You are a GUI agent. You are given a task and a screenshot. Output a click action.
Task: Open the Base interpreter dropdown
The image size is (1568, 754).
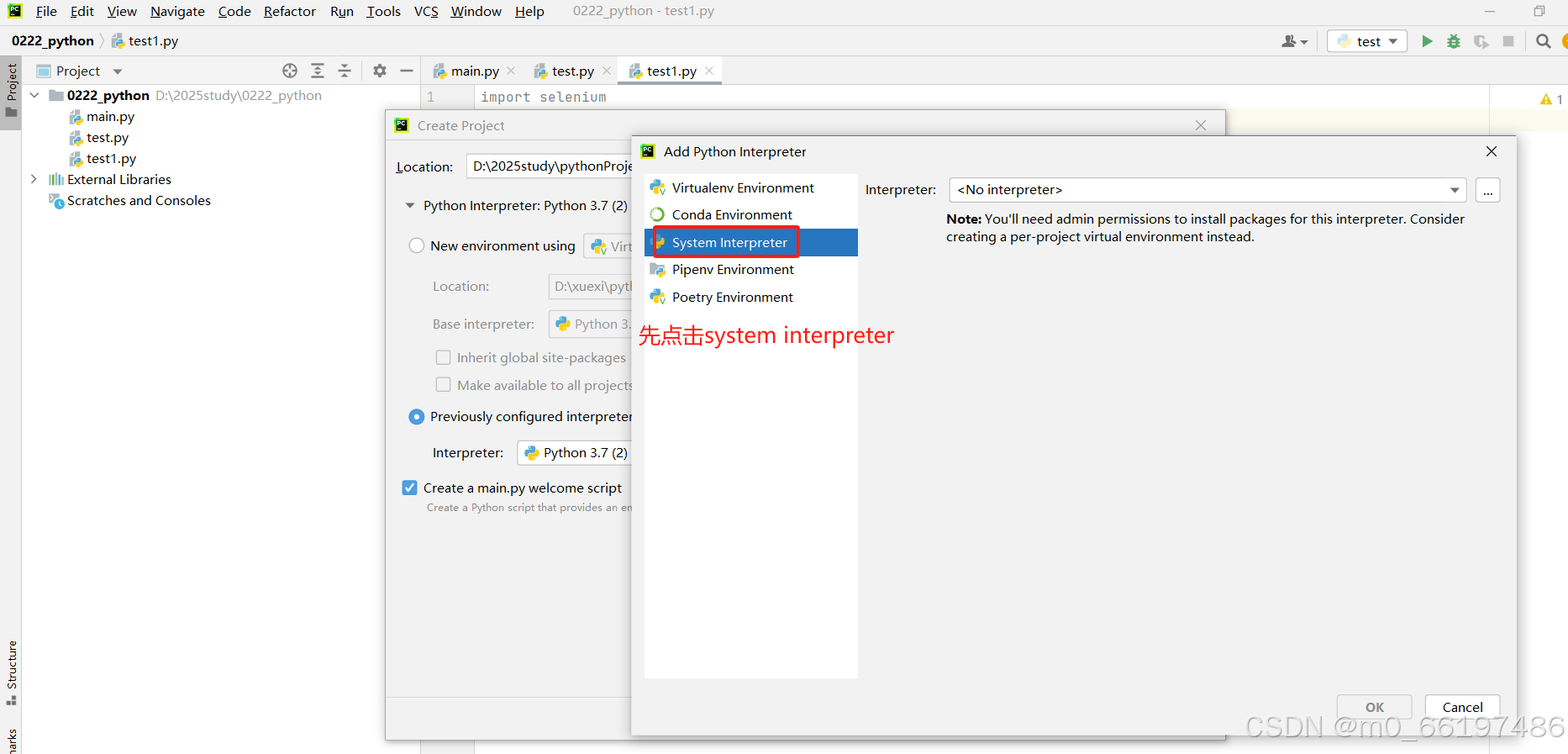click(x=591, y=324)
